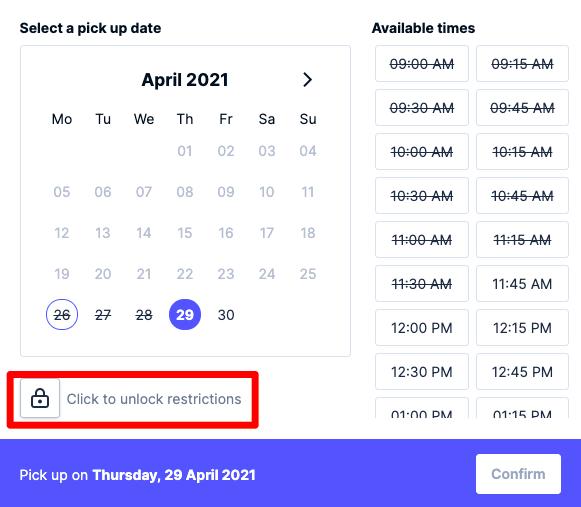Select the highlighted date 29
Viewport: 581px width, 507px height.
(x=185, y=315)
